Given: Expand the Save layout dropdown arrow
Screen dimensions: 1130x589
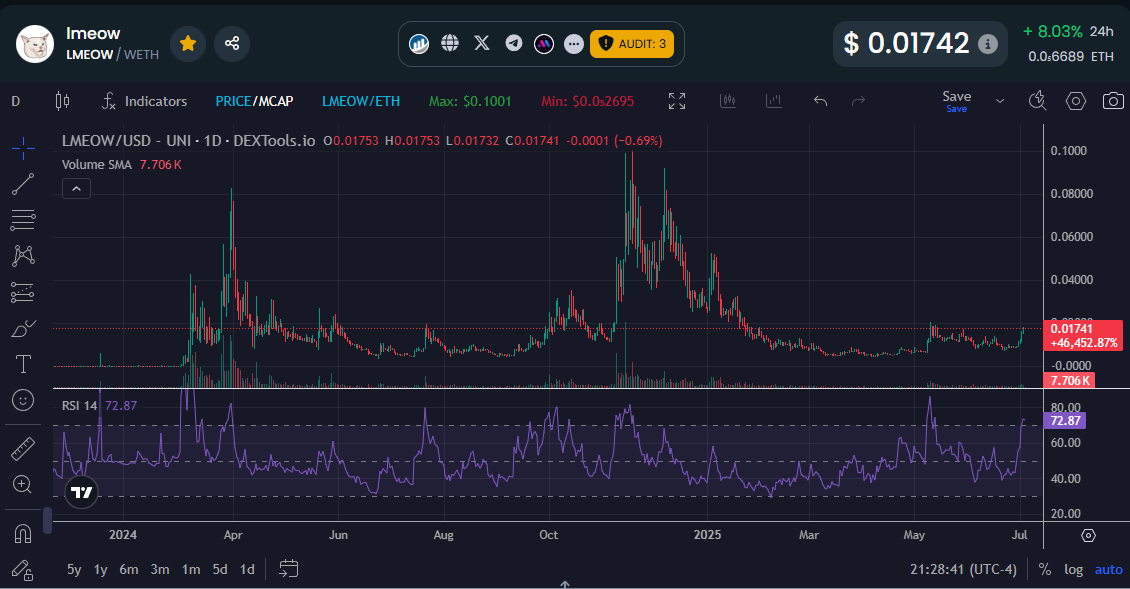Looking at the screenshot, I should [x=1000, y=102].
